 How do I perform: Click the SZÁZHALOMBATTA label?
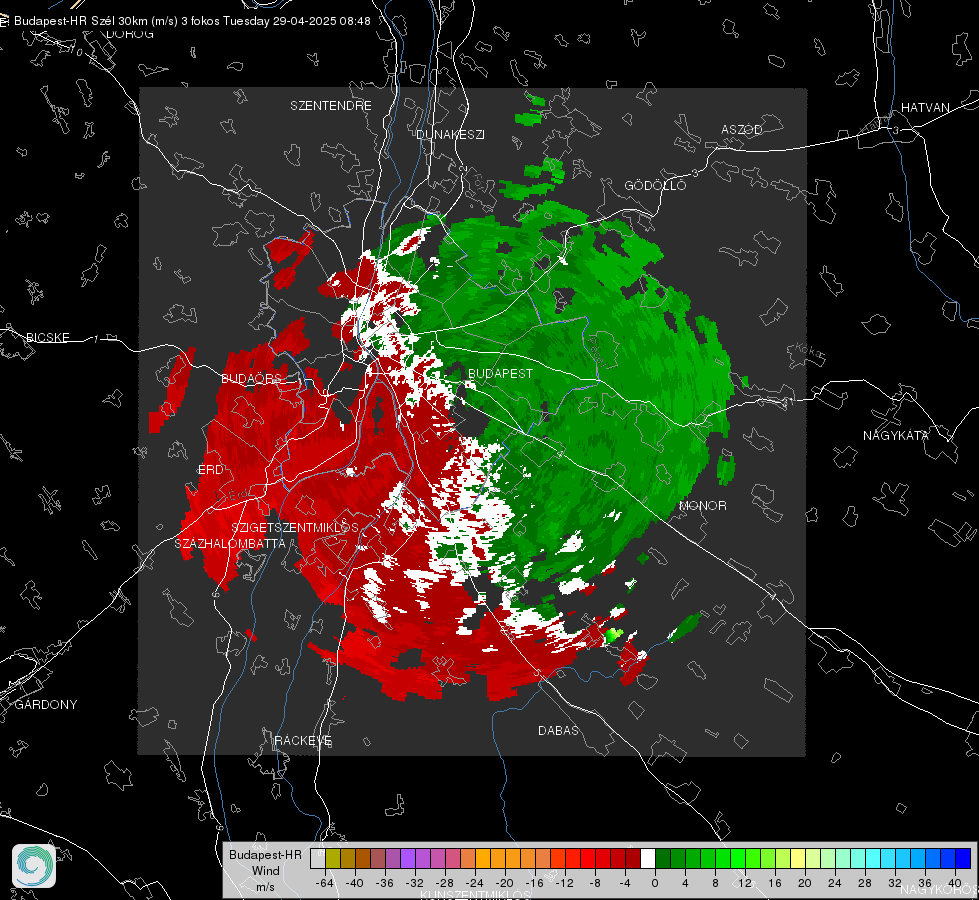point(230,543)
